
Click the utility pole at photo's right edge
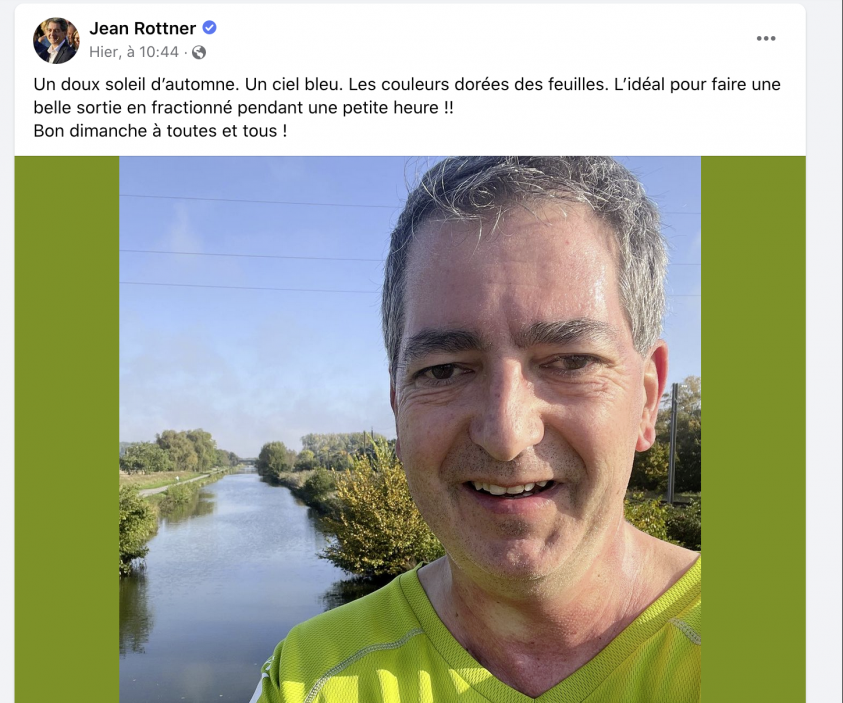click(673, 443)
